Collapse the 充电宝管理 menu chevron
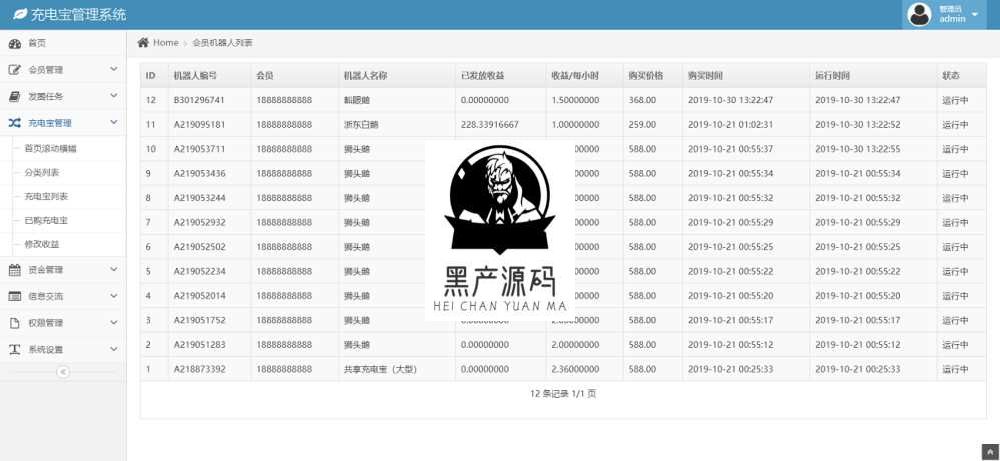1000x461 pixels. (114, 122)
